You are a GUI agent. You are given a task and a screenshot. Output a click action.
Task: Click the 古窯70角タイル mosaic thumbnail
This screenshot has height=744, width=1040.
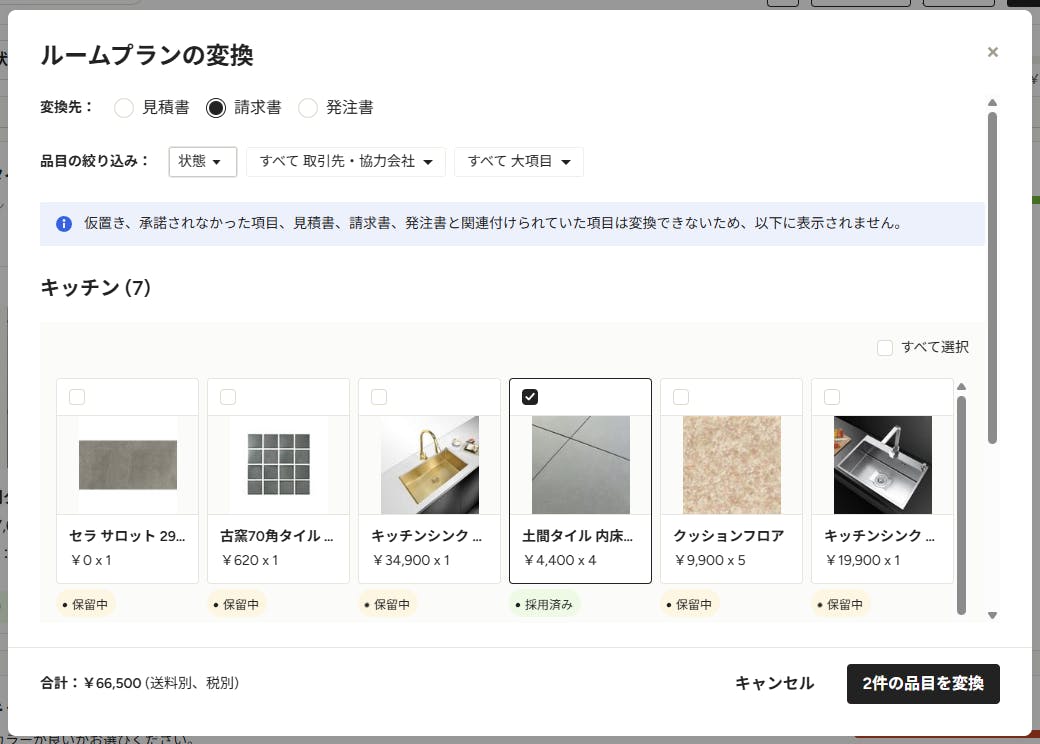(279, 464)
